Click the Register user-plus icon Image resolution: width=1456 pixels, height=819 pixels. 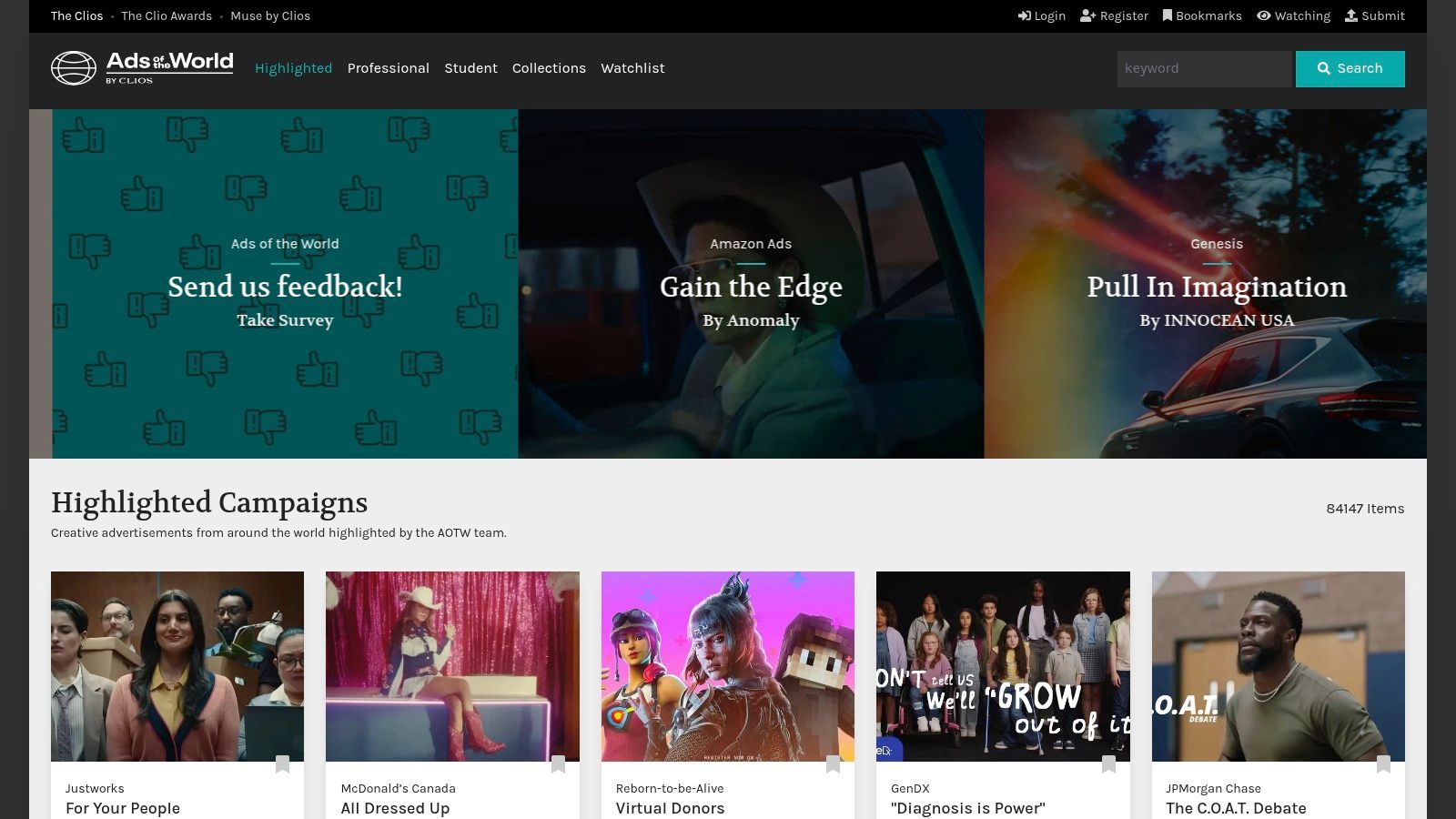[1087, 16]
